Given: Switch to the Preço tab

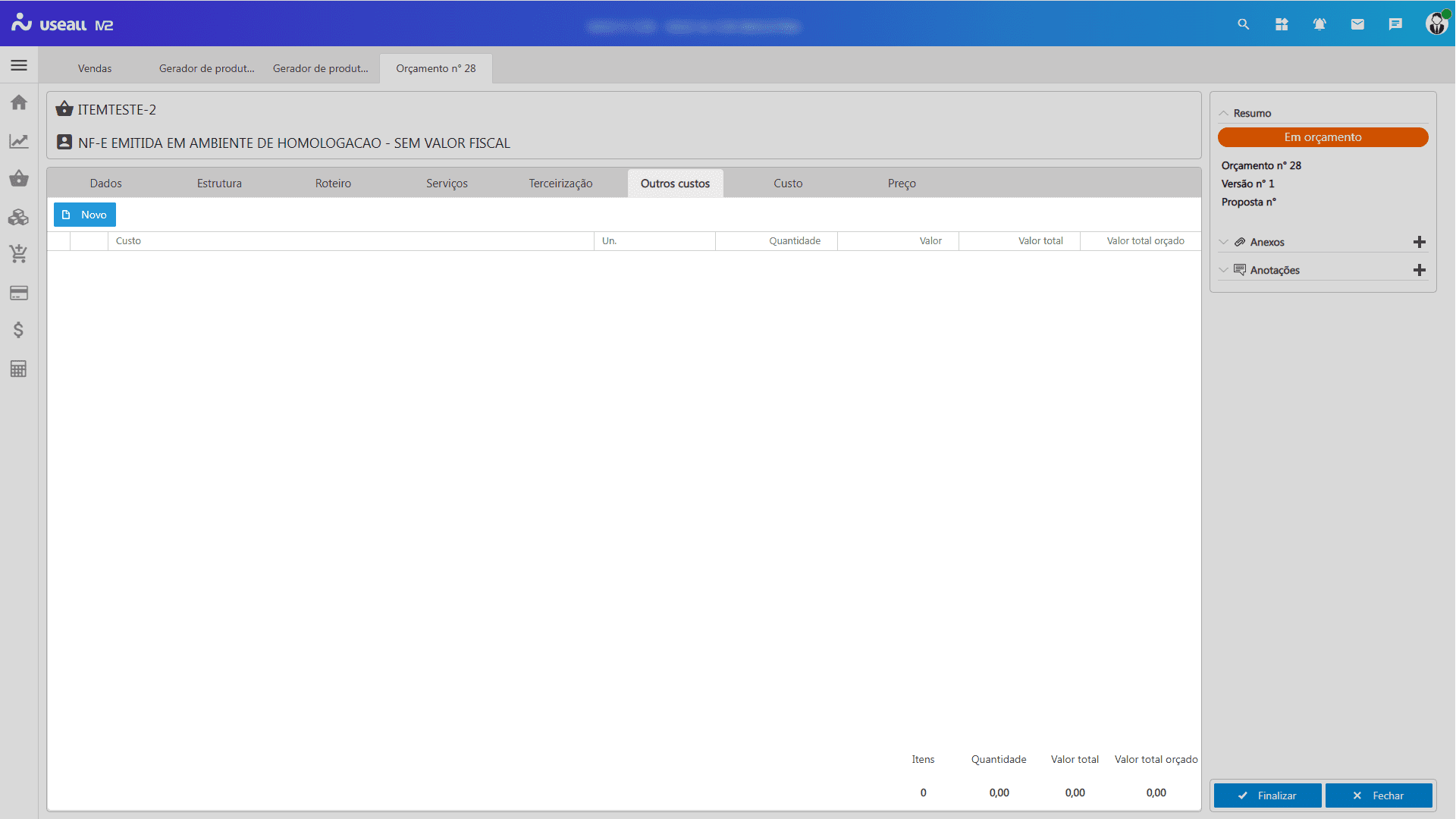Looking at the screenshot, I should click(902, 184).
